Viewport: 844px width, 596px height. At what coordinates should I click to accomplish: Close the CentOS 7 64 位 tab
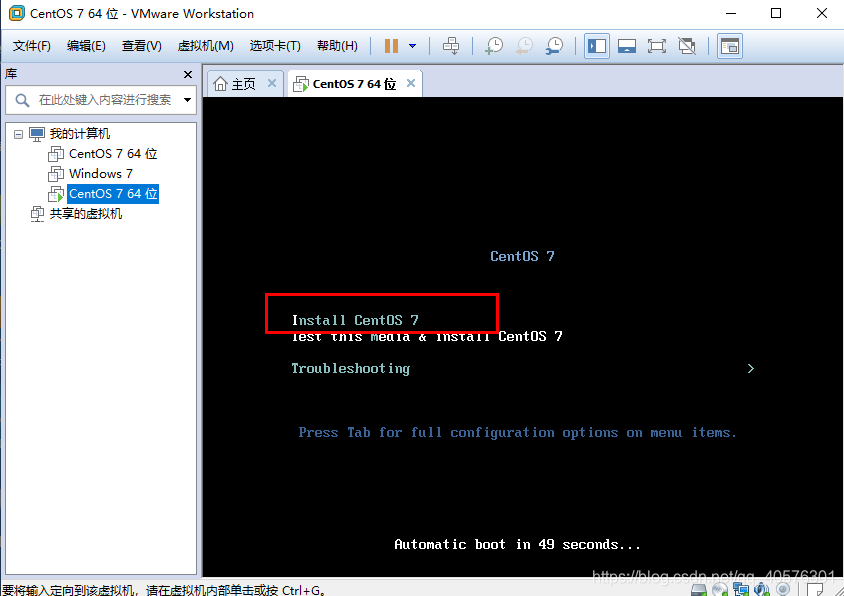coord(411,83)
